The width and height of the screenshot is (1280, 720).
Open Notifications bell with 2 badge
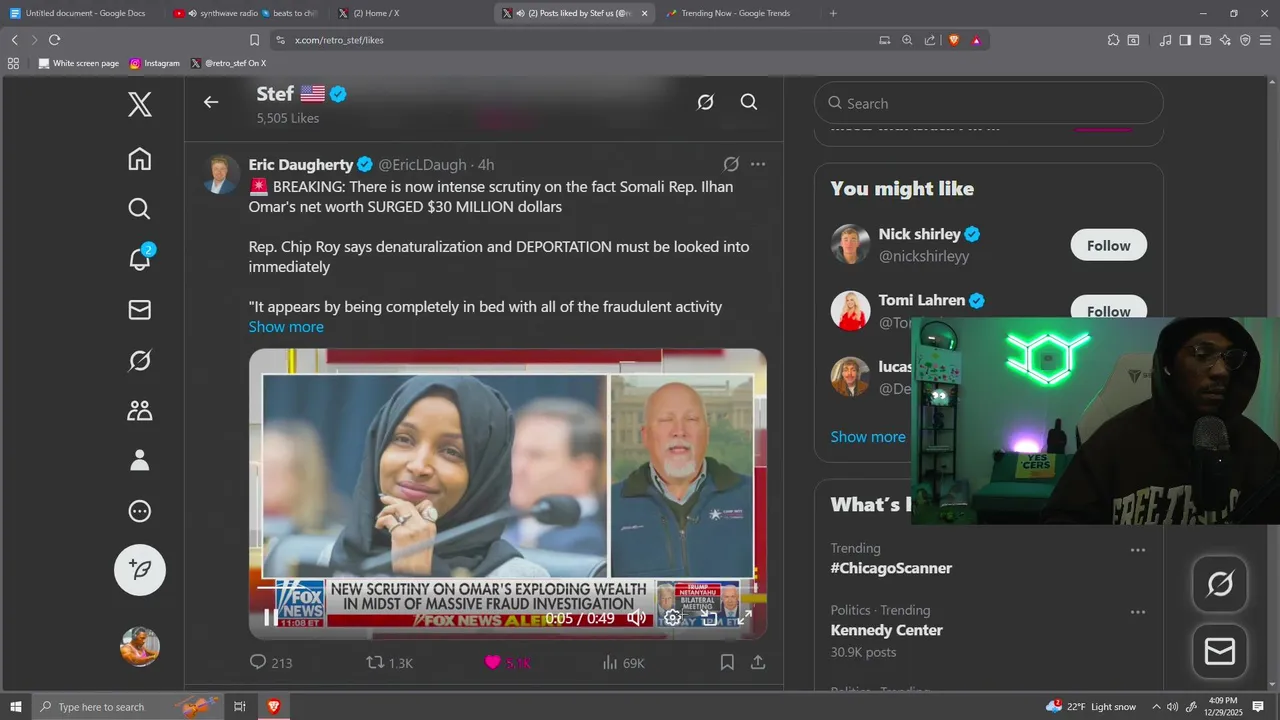coord(140,259)
